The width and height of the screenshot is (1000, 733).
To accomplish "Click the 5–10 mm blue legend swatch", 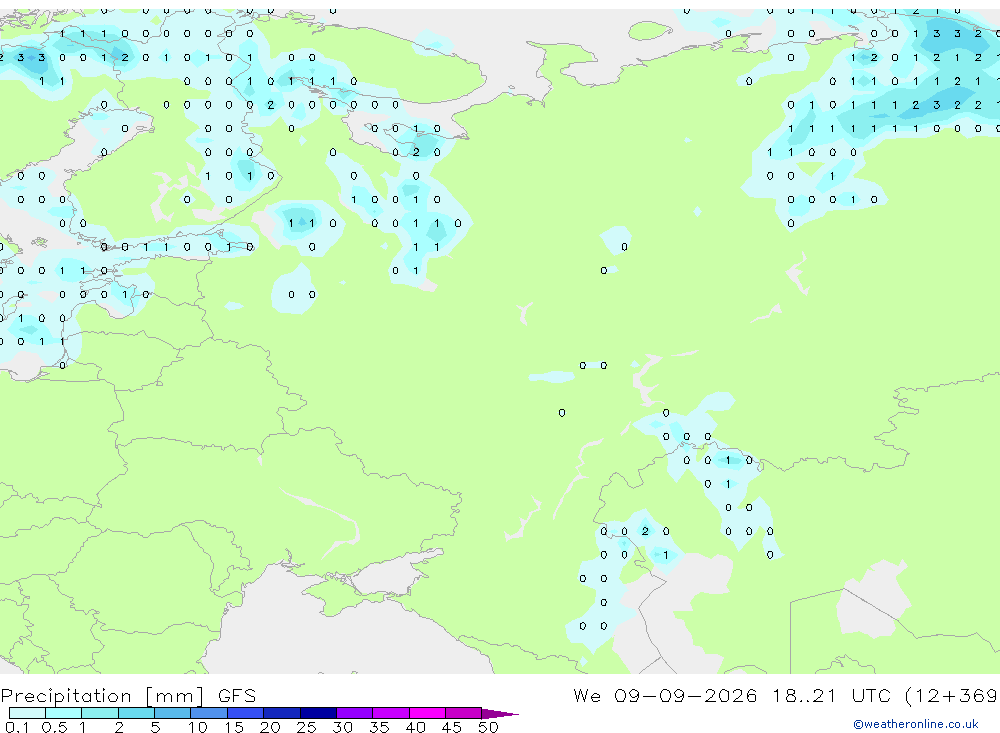I will point(173,713).
